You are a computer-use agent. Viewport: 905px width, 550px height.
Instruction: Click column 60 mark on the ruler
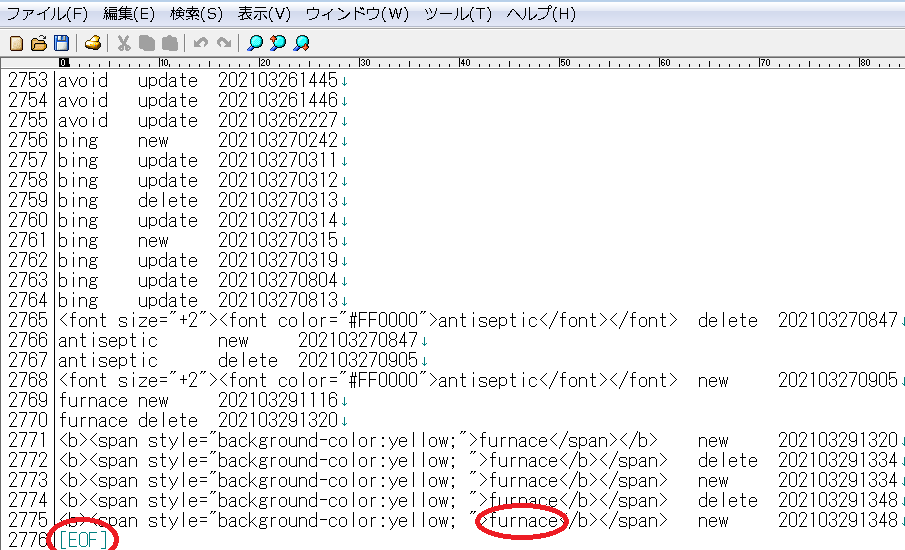(665, 63)
